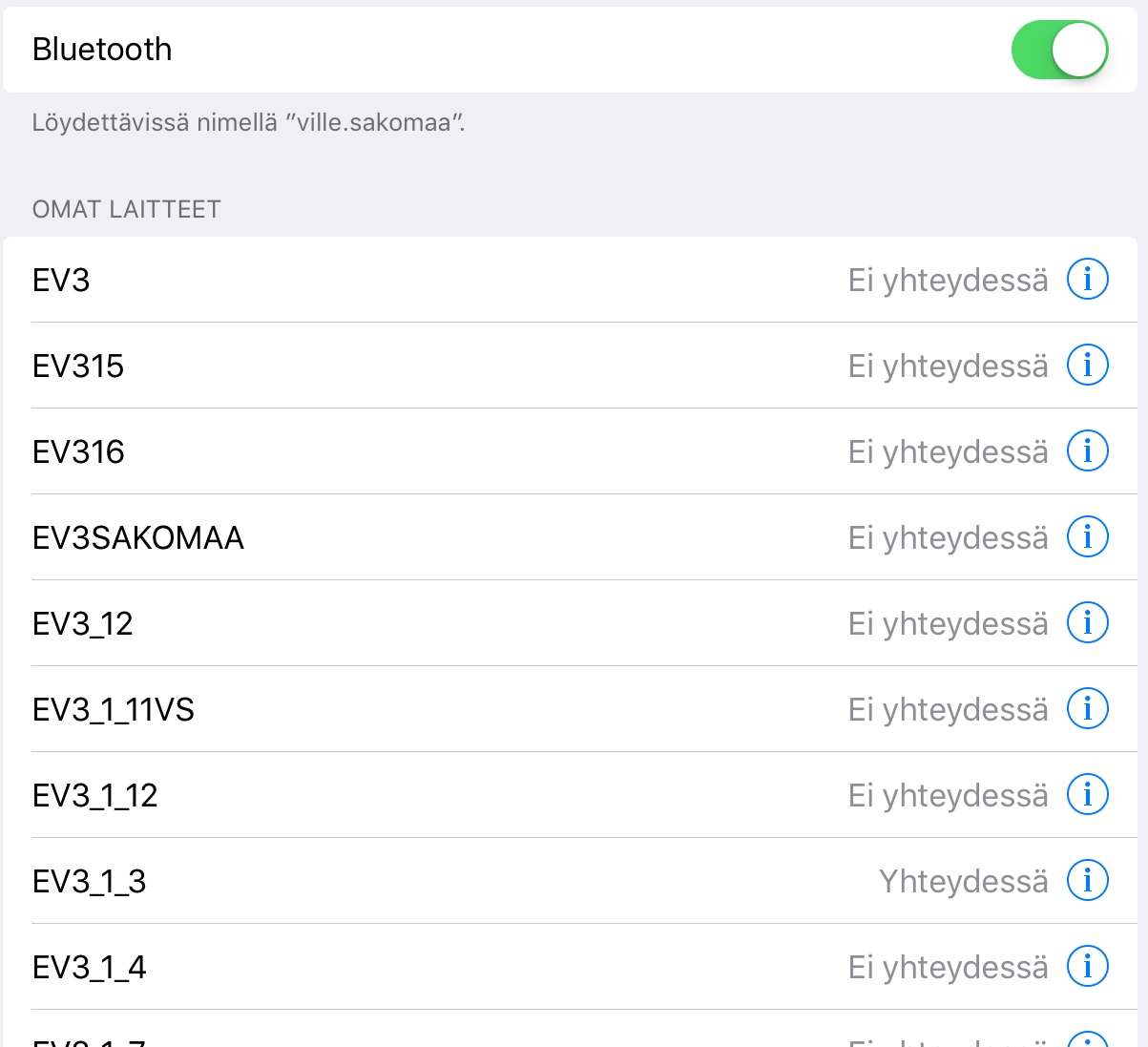
Task: Open the EV3_1_4 info icon
Action: pos(1087,967)
